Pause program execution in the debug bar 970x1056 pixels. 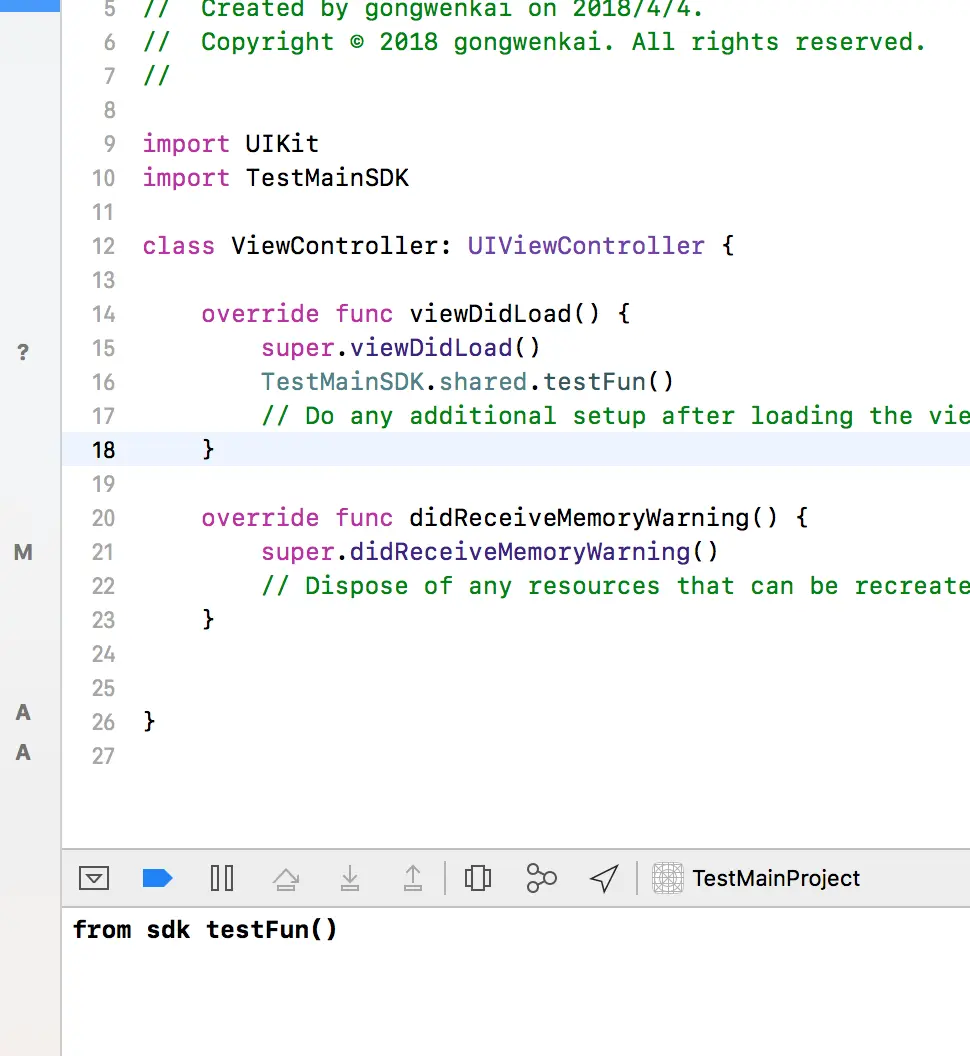222,878
